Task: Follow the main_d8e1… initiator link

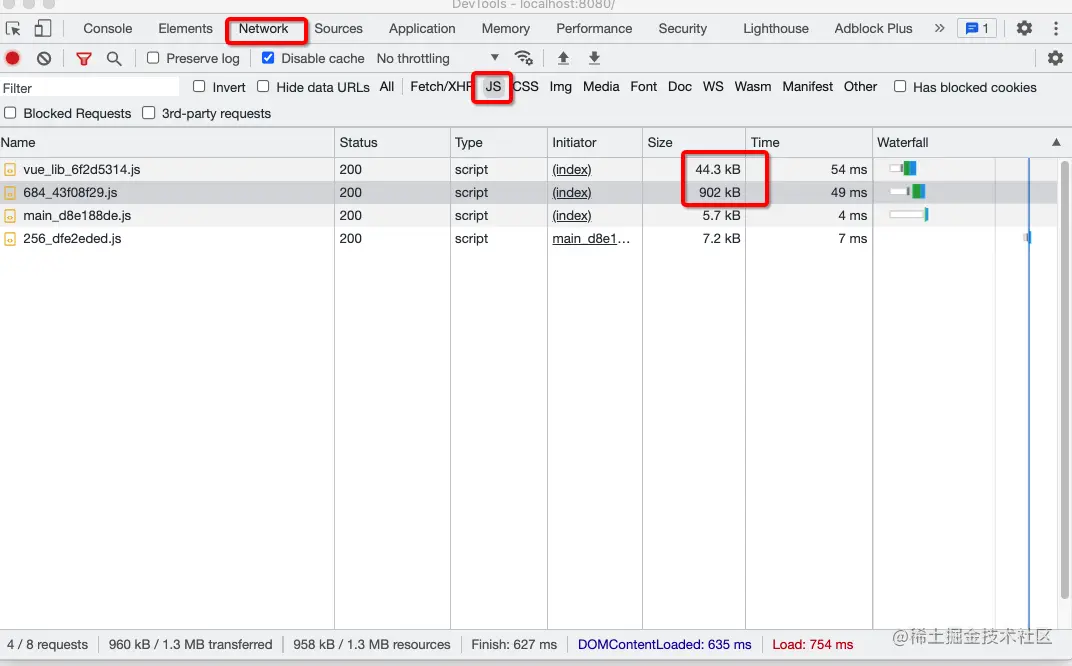Action: (x=591, y=239)
